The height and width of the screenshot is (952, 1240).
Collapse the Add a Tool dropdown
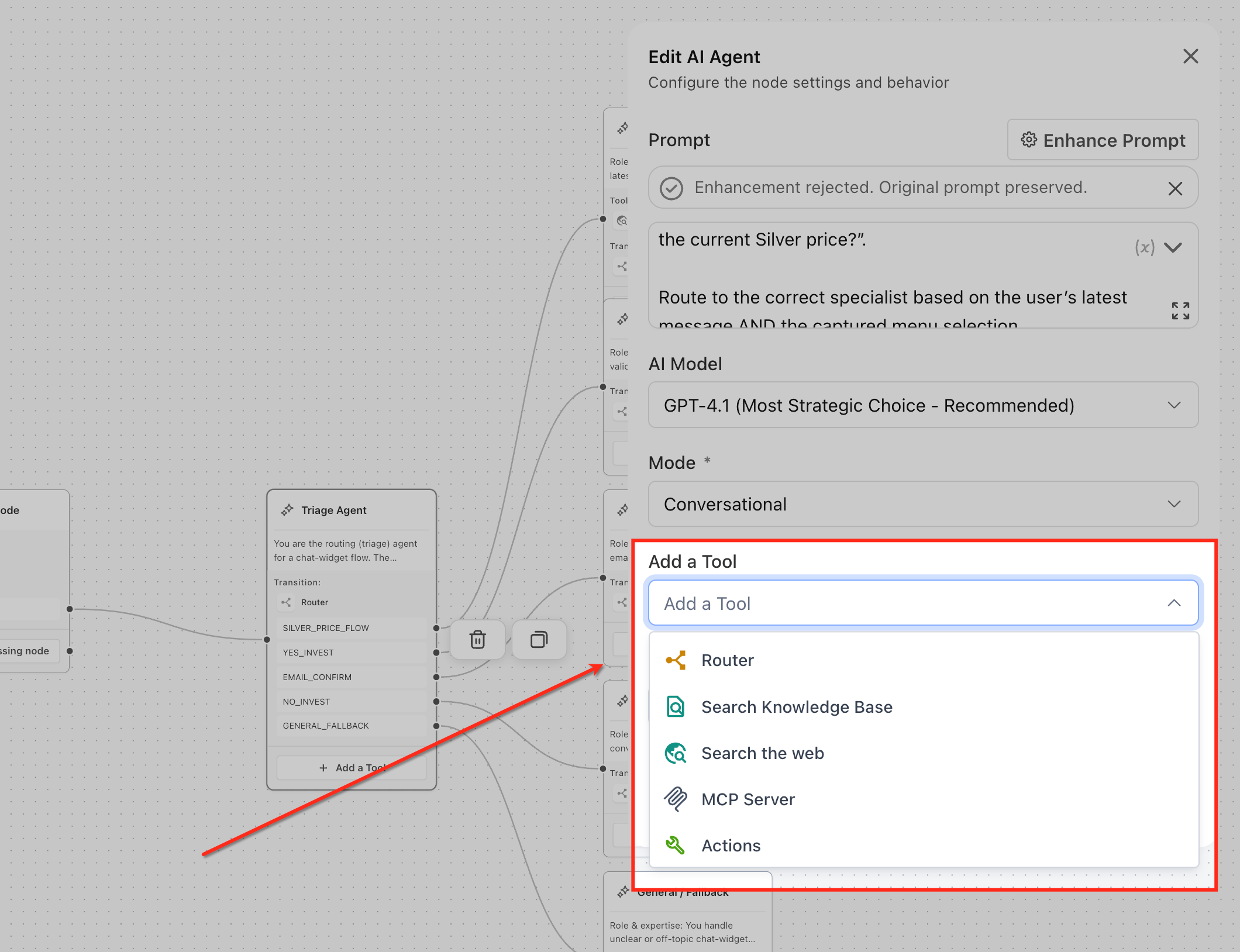(x=1173, y=603)
